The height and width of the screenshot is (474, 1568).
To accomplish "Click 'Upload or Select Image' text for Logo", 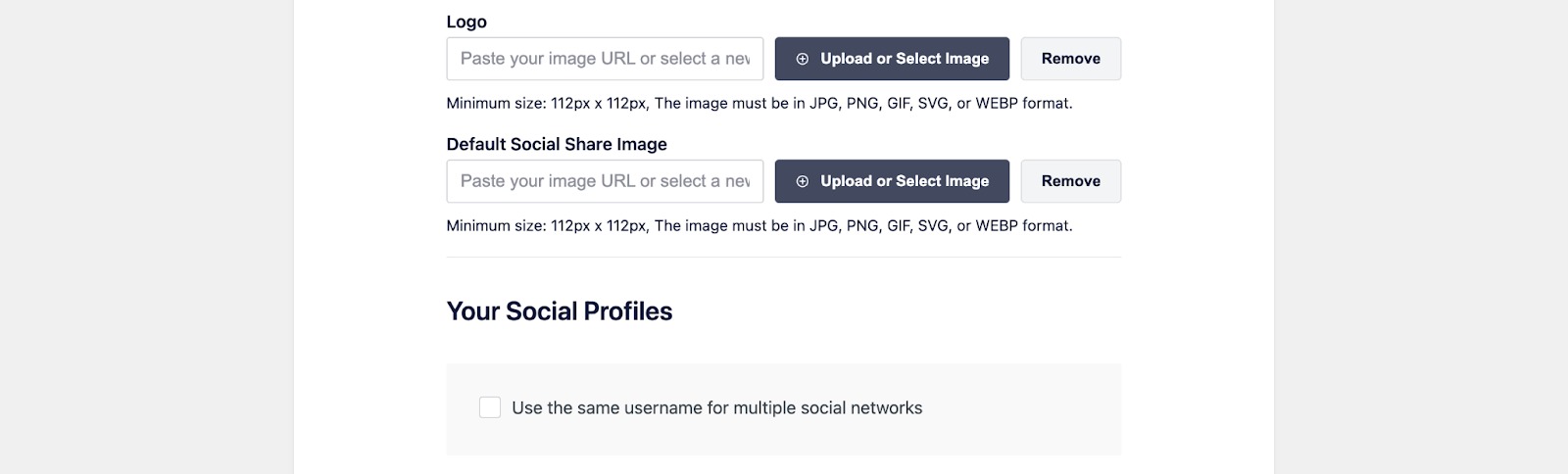I will pyautogui.click(x=905, y=59).
